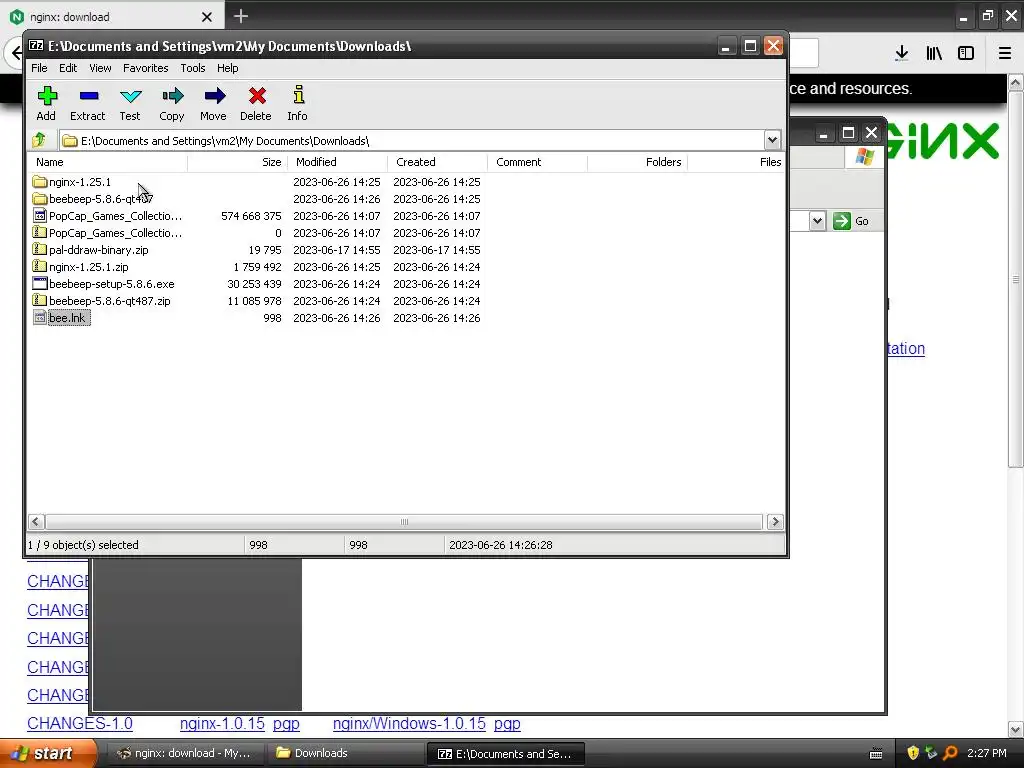Click the 30 253 439 size cell
The height and width of the screenshot is (768, 1024).
click(x=254, y=284)
